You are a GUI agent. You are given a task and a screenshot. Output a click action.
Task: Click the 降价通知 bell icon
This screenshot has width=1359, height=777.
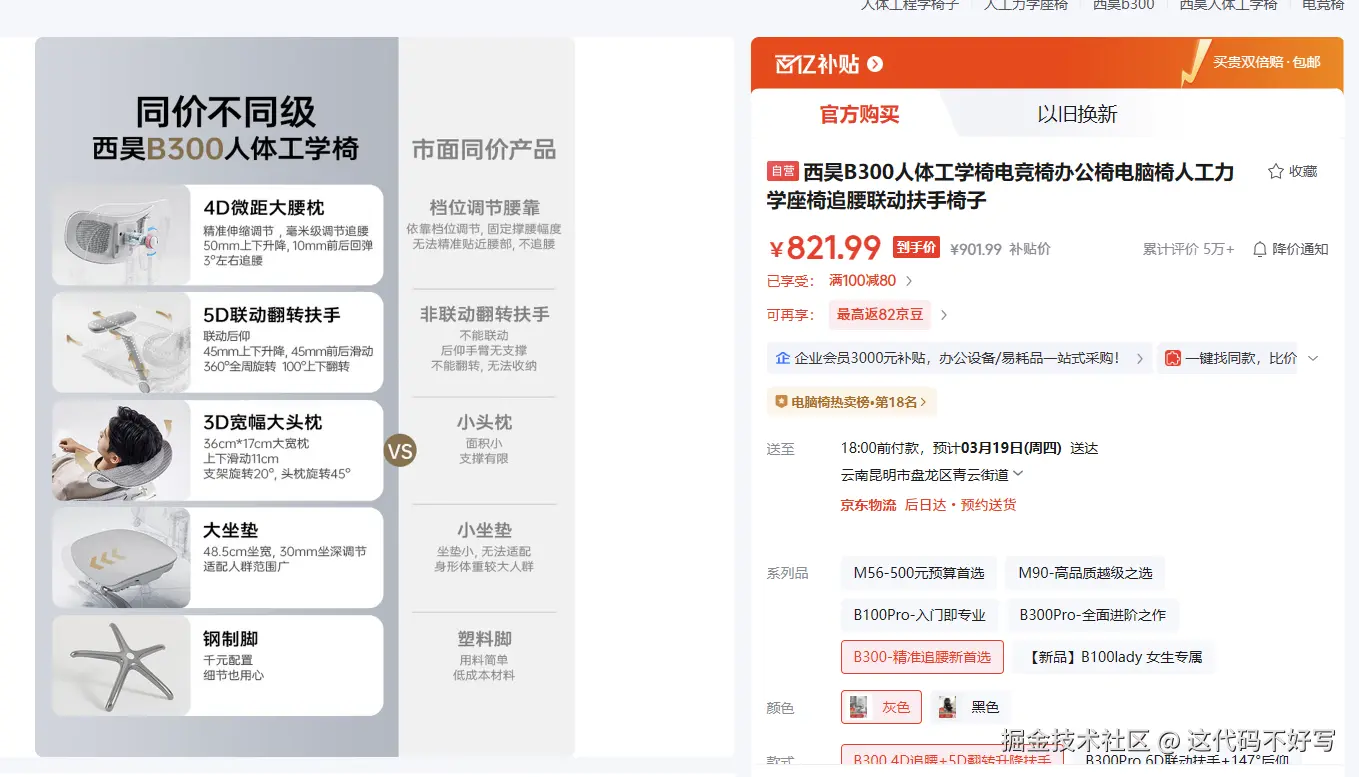click(1261, 249)
